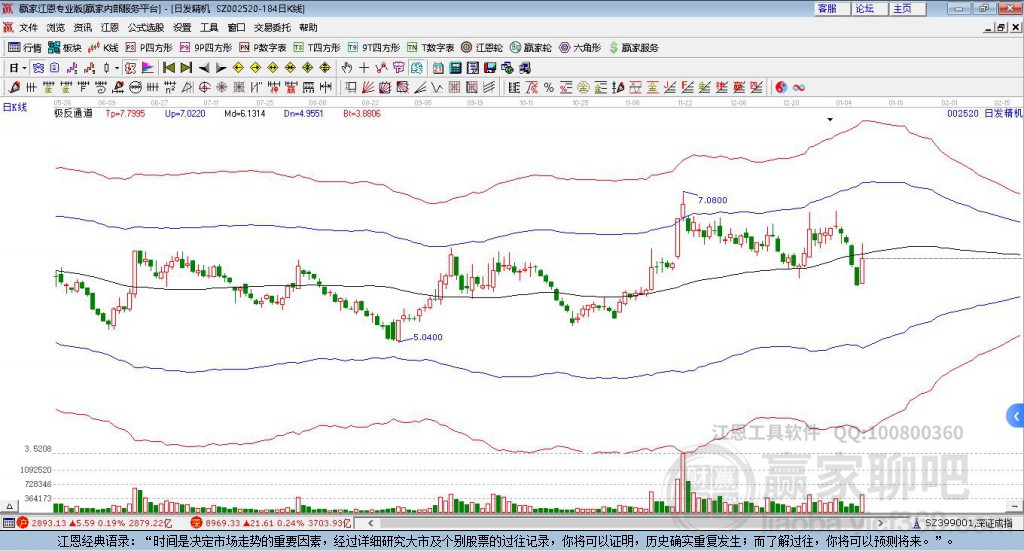Click the black left arrow icon
The image size is (1024, 551).
(204, 68)
